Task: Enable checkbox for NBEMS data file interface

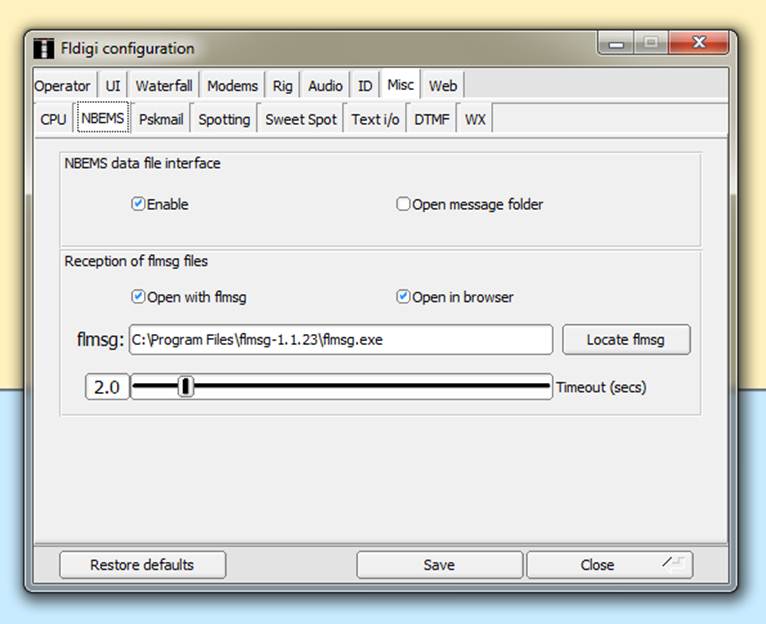Action: 139,204
